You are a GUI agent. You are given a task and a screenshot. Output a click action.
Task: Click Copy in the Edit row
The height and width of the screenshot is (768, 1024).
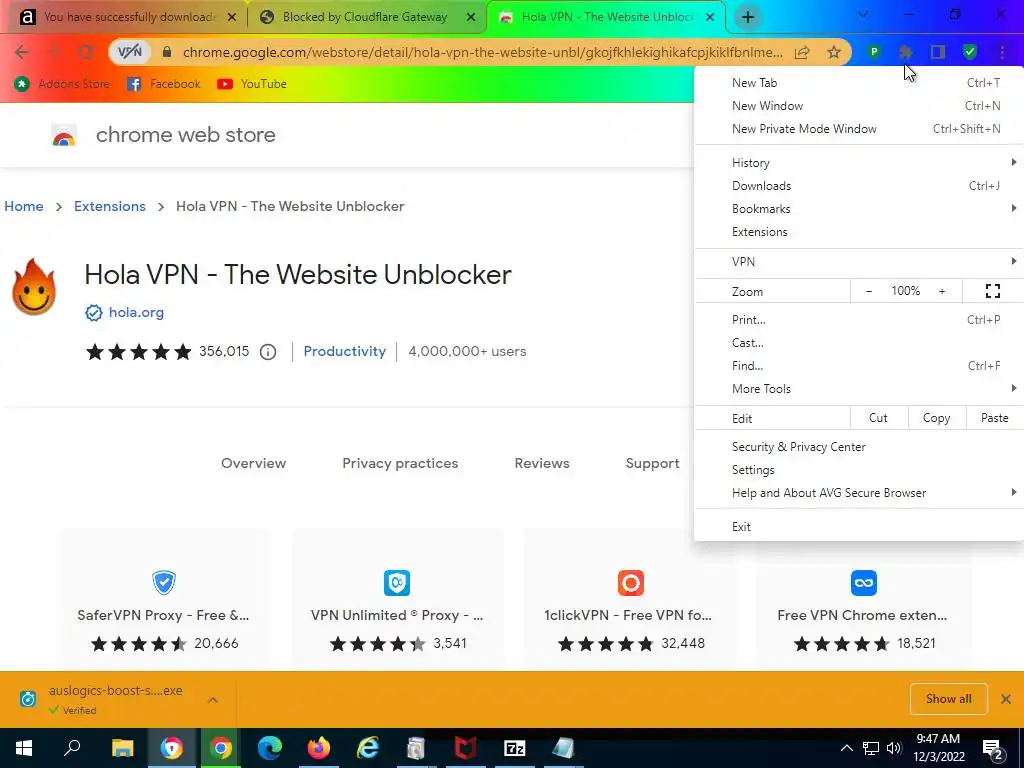(x=936, y=418)
